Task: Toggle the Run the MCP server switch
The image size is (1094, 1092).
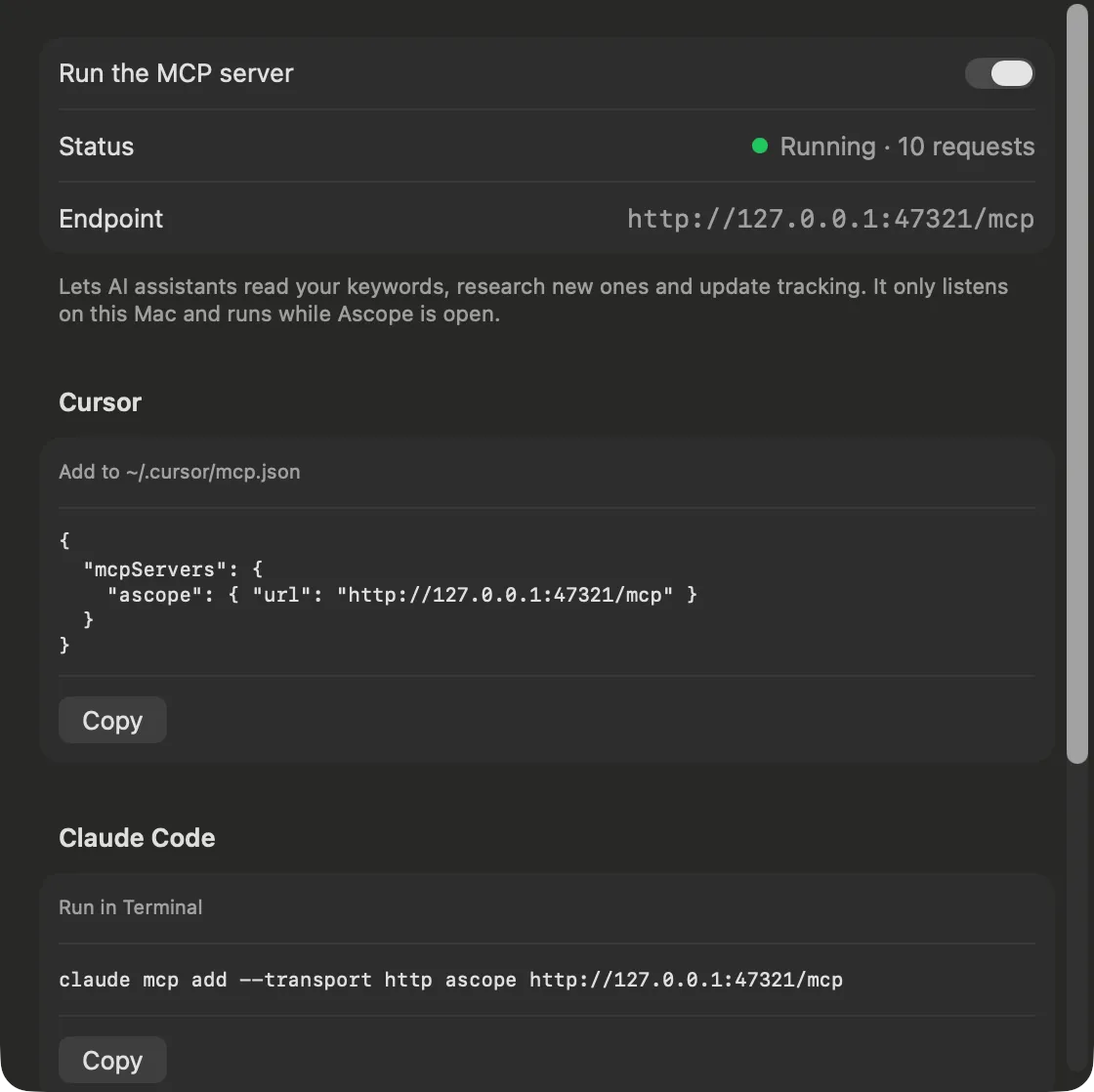Action: point(999,73)
